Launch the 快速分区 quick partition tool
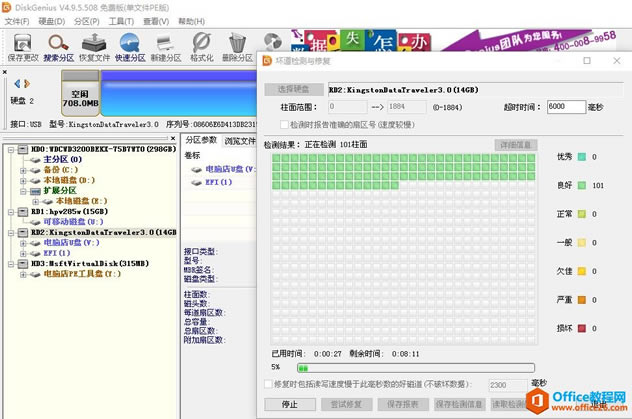Image resolution: width=632 pixels, height=419 pixels. (130, 48)
